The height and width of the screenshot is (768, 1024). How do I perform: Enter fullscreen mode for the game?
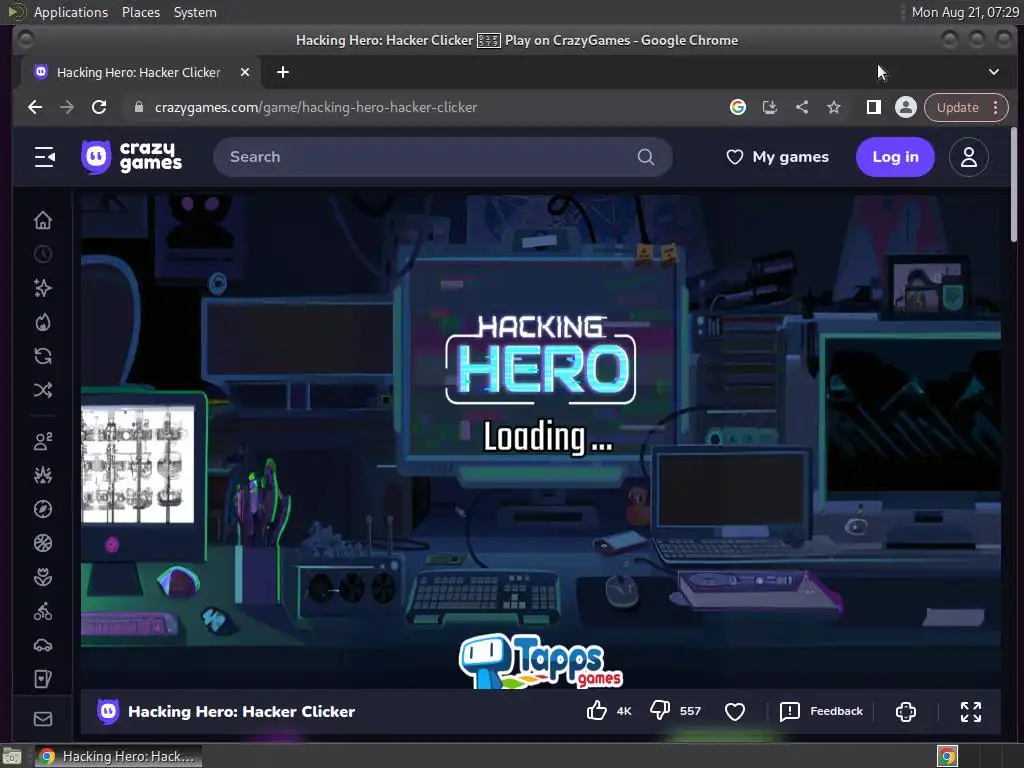[970, 711]
